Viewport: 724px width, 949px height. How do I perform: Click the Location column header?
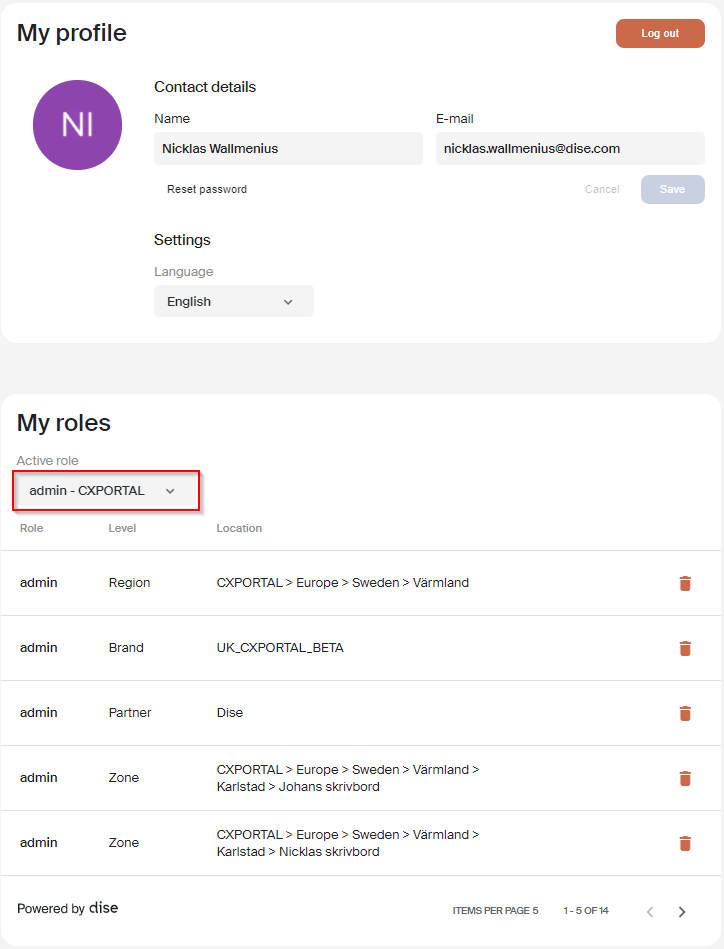(x=239, y=528)
